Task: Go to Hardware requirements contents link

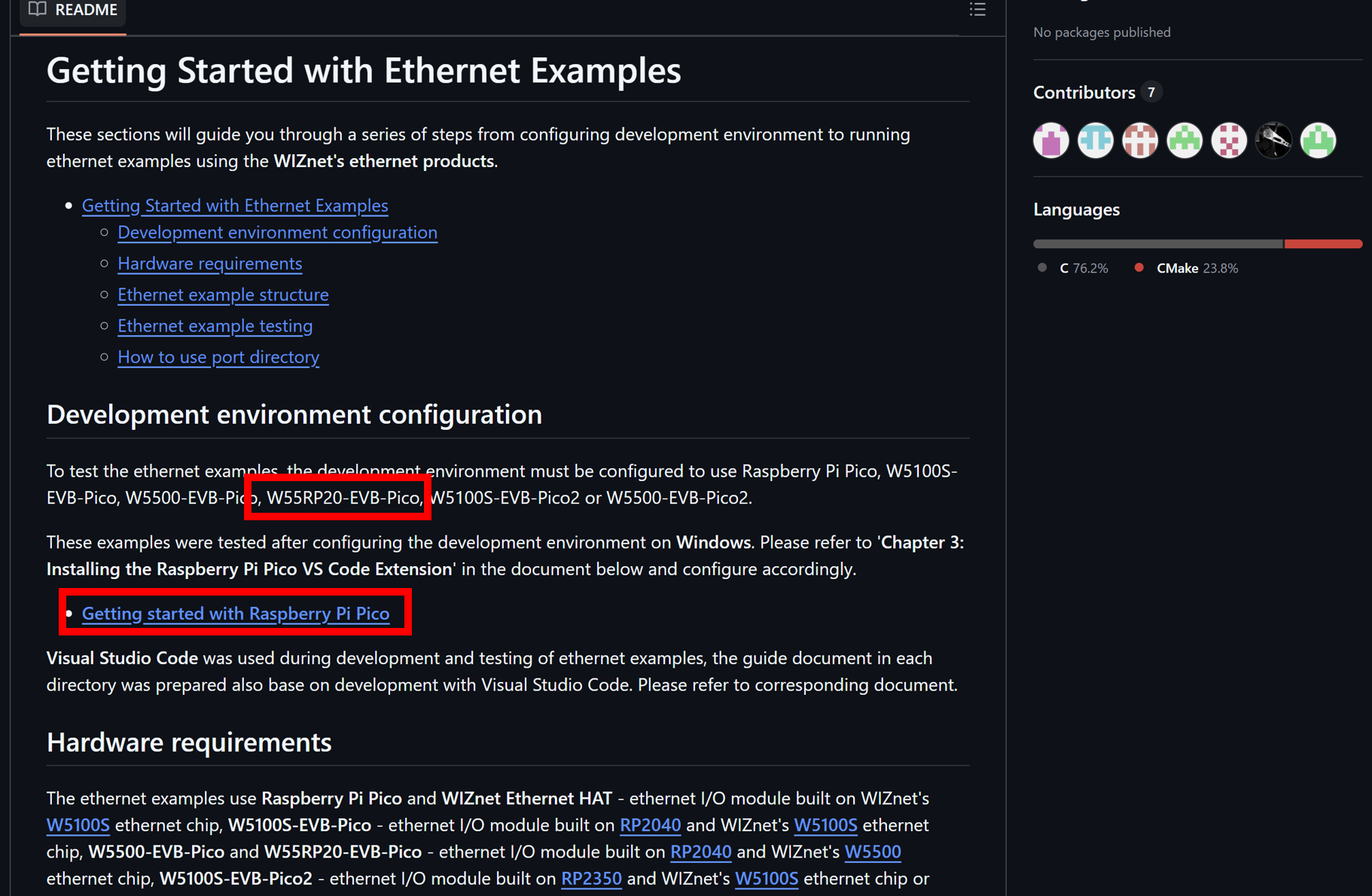Action: click(x=209, y=264)
